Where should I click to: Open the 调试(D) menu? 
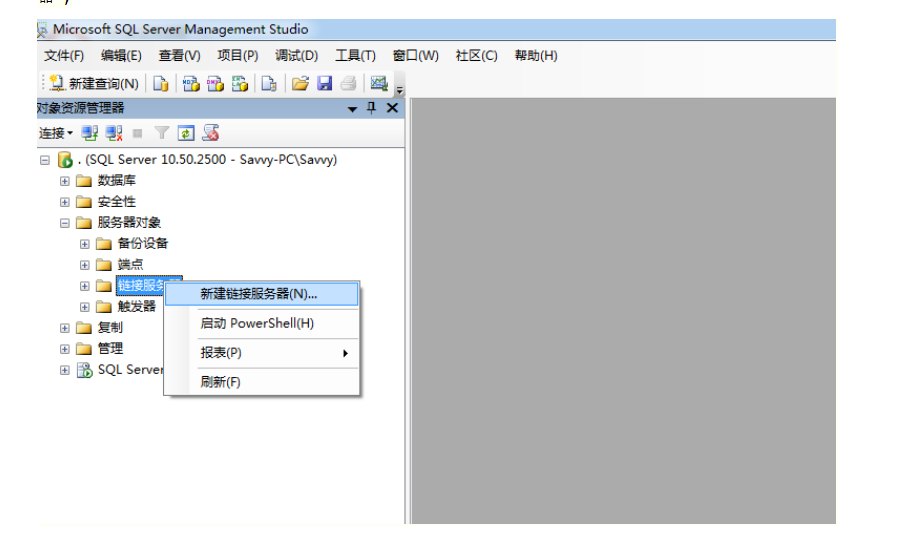(x=297, y=56)
